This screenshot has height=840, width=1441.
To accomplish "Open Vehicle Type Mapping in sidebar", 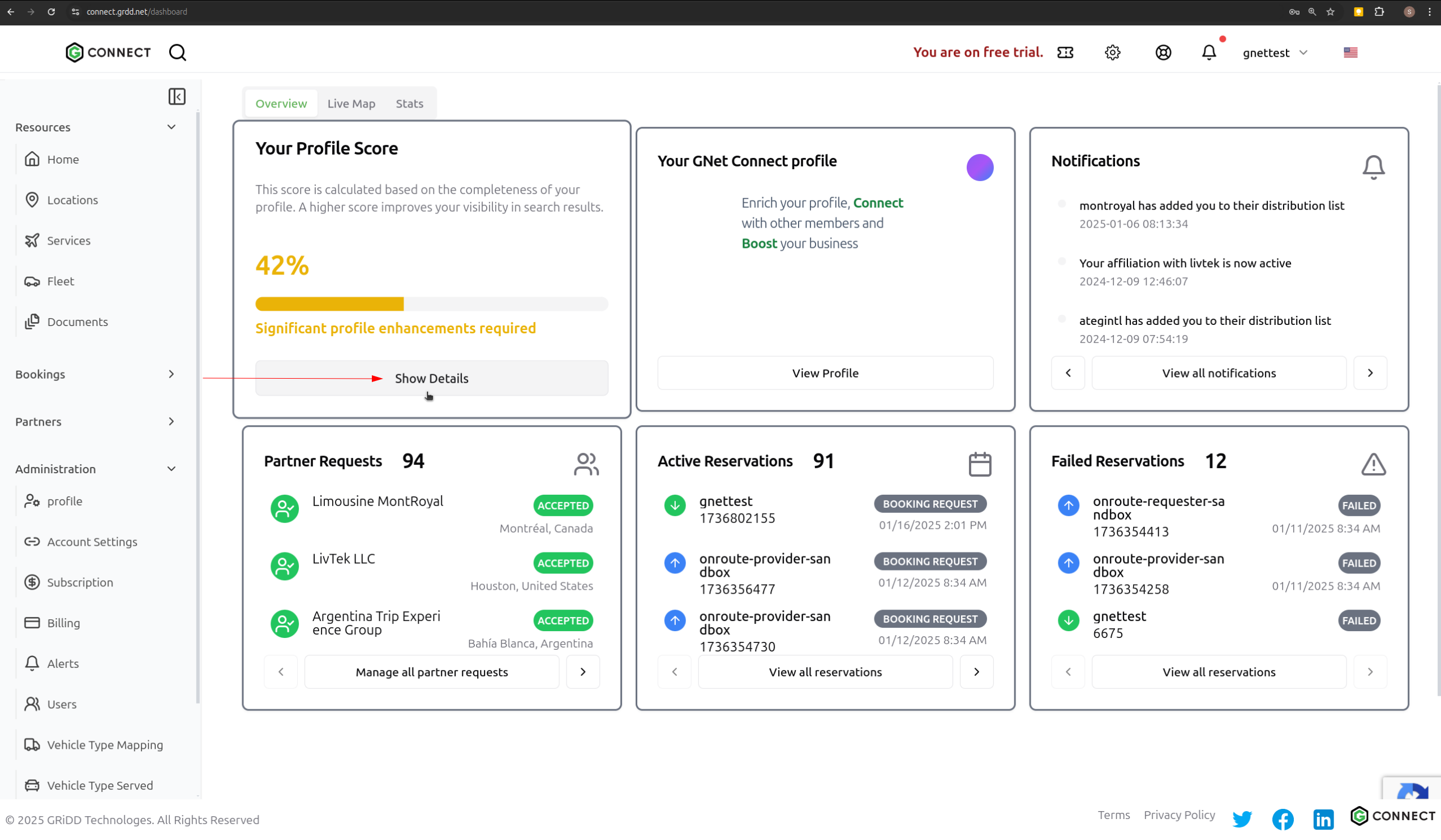I will point(105,744).
